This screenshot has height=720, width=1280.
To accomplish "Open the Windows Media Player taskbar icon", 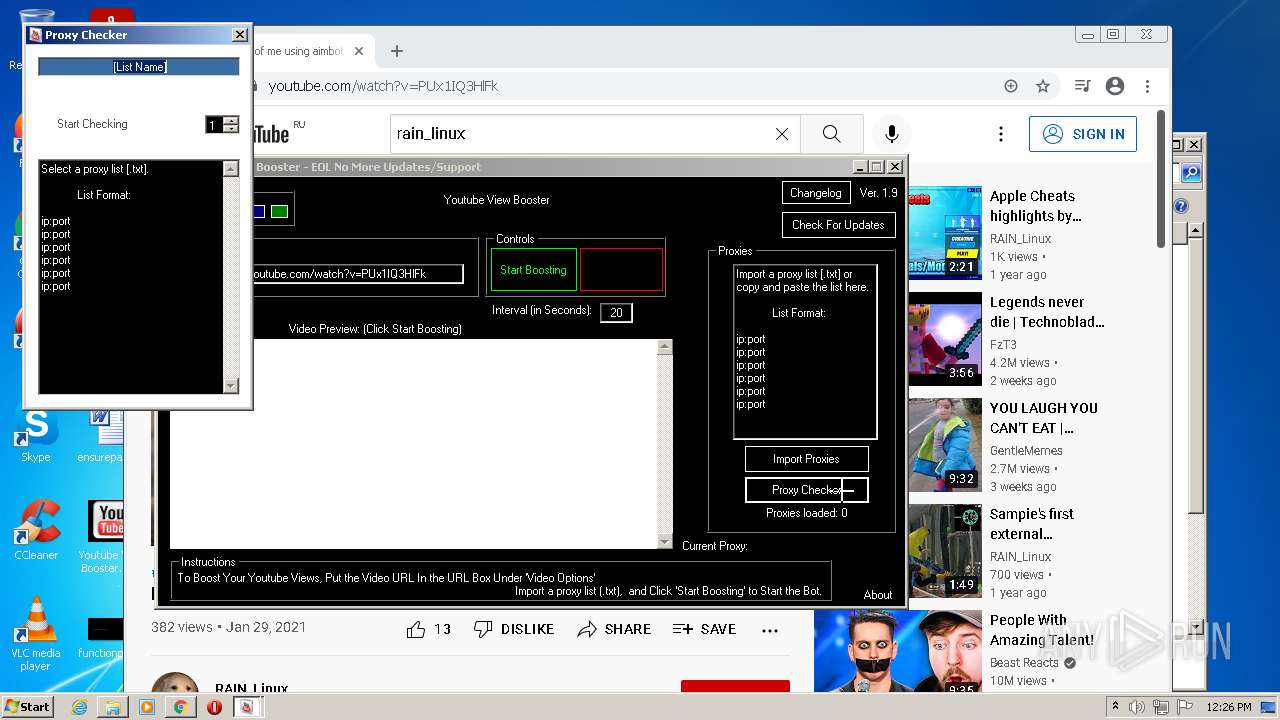I will [x=147, y=707].
